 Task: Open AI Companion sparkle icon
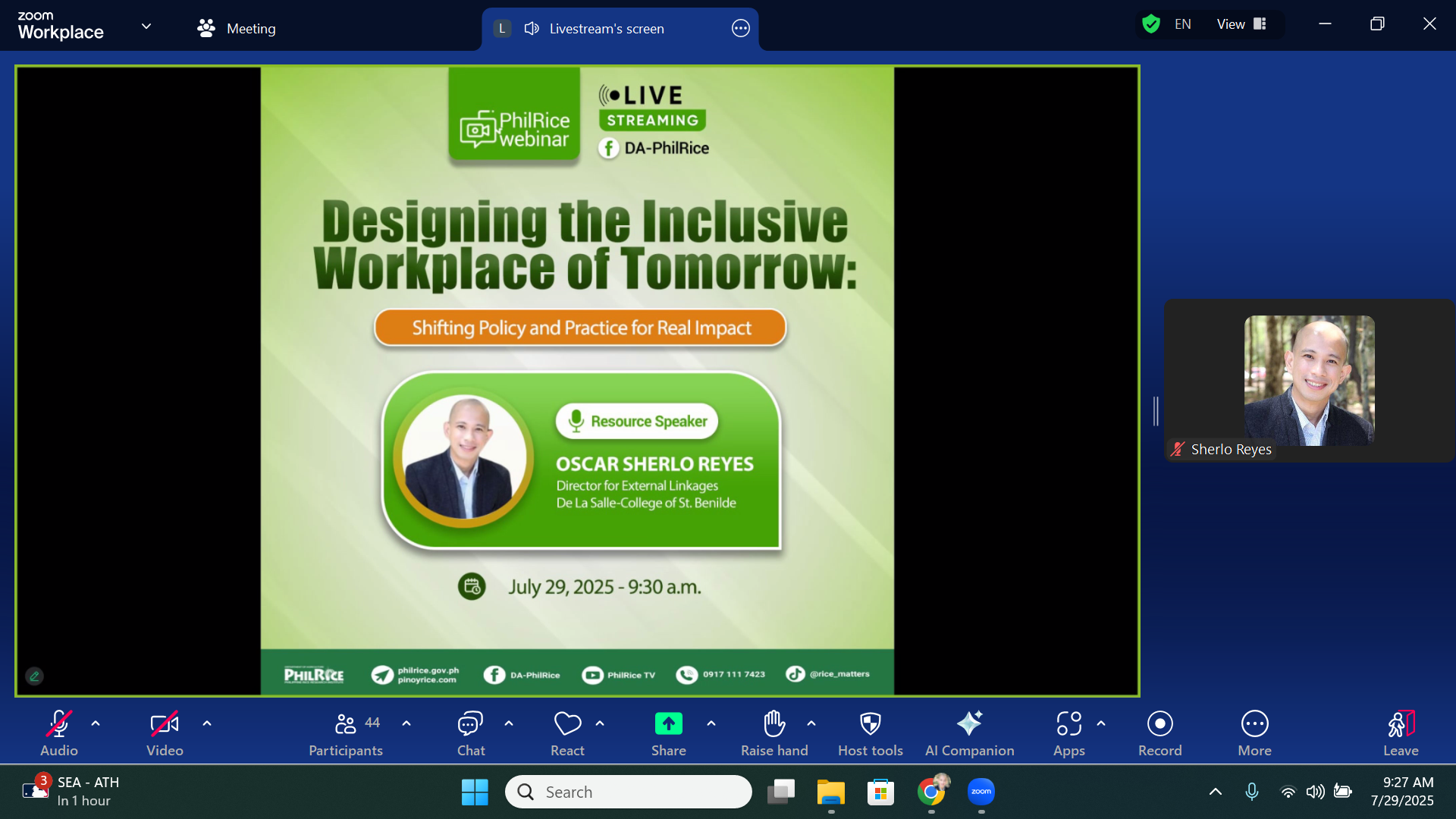coord(969,724)
